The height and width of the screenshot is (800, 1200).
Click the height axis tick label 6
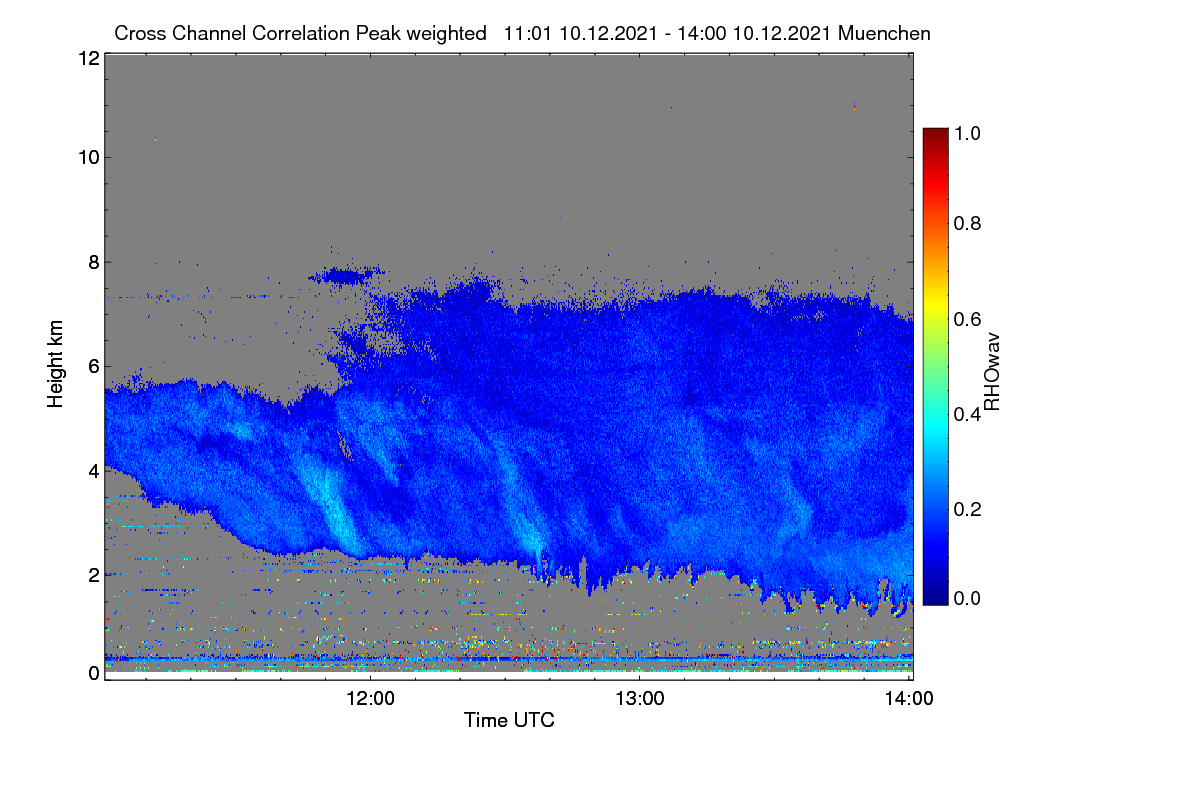click(92, 366)
